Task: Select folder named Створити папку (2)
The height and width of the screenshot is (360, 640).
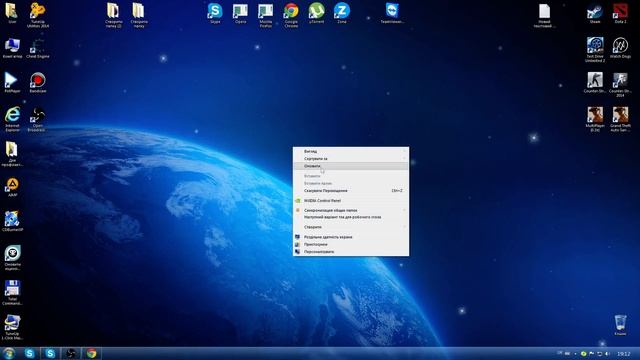Action: pos(113,15)
